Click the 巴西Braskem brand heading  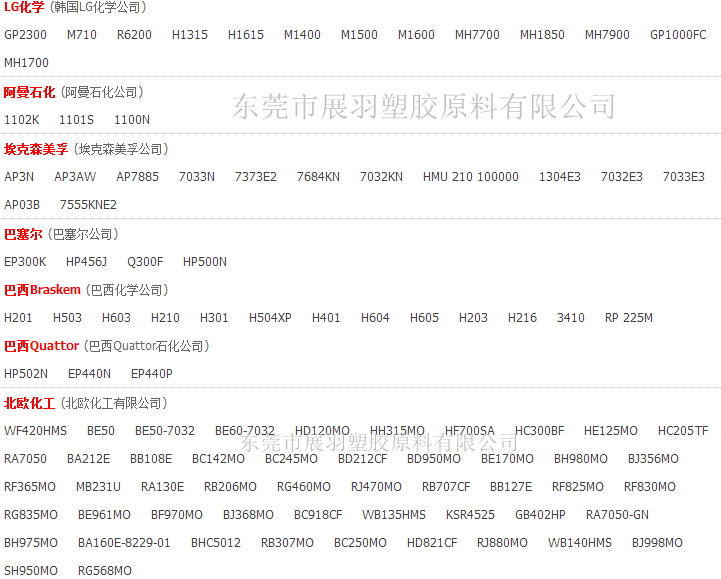tap(42, 290)
